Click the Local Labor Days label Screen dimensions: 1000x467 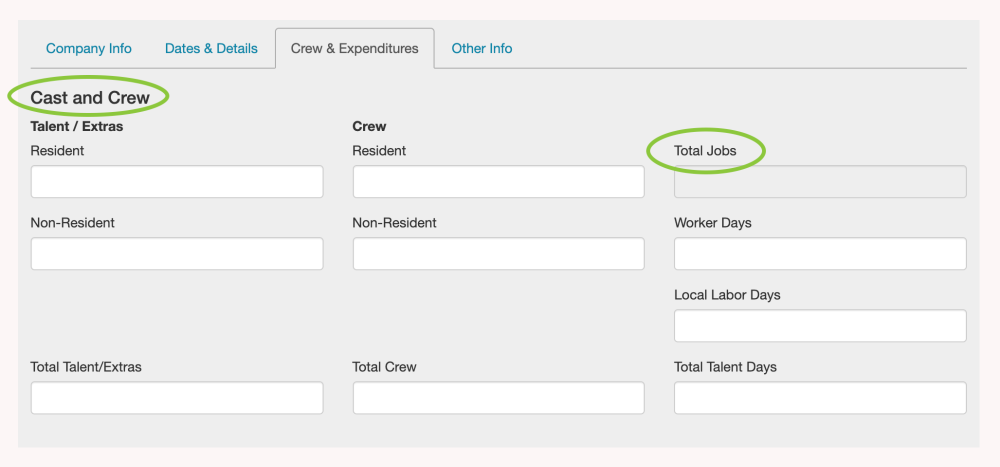[727, 295]
